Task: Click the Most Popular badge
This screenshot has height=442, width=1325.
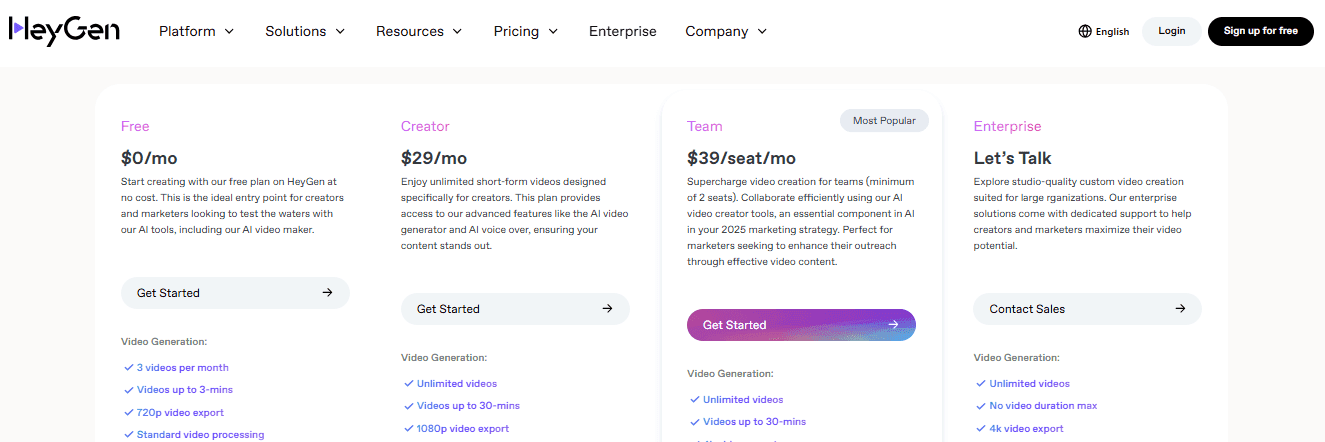Action: pyautogui.click(x=884, y=121)
